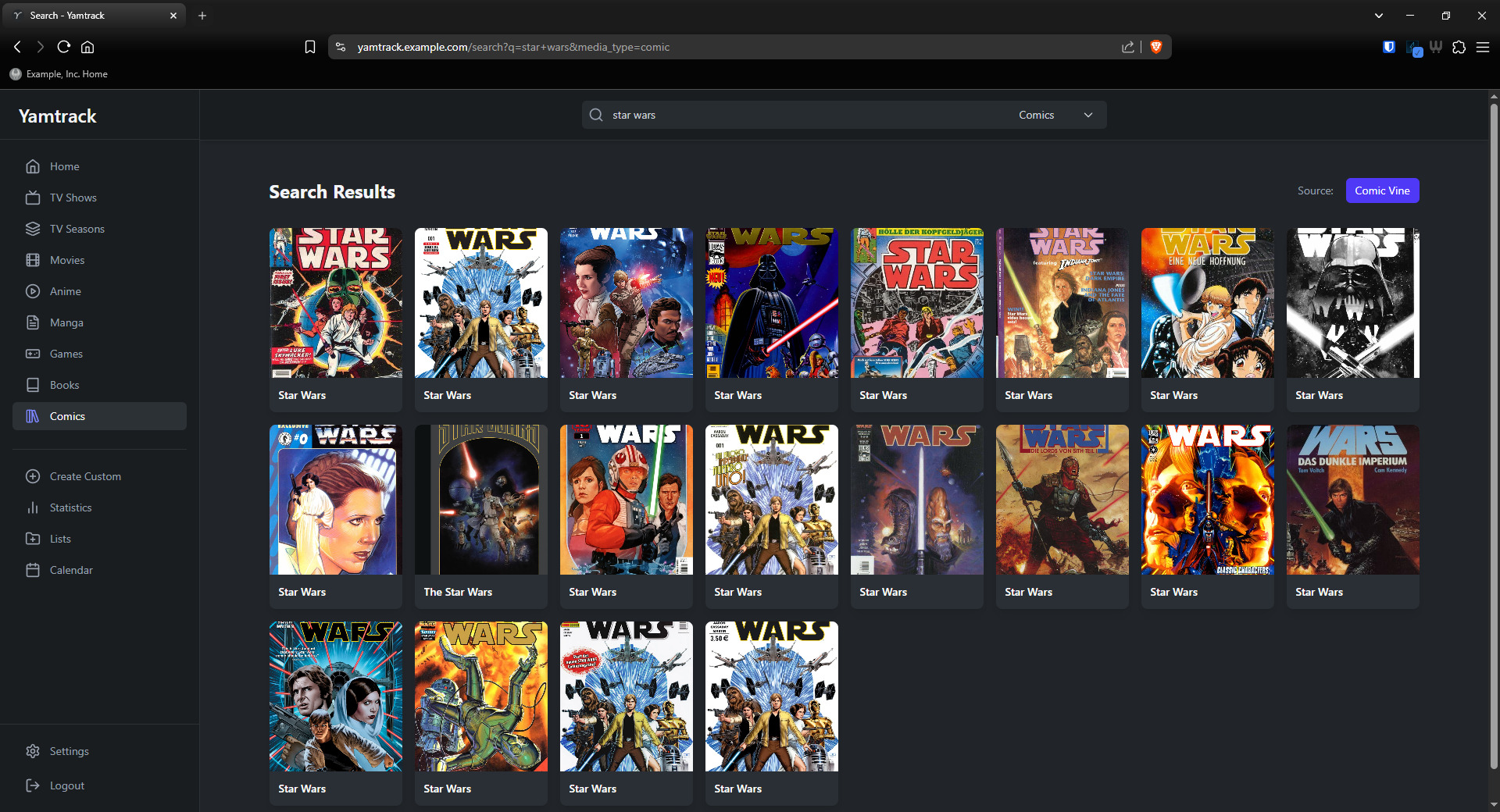Click the Brave Shields icon in the address bar

click(x=1156, y=47)
